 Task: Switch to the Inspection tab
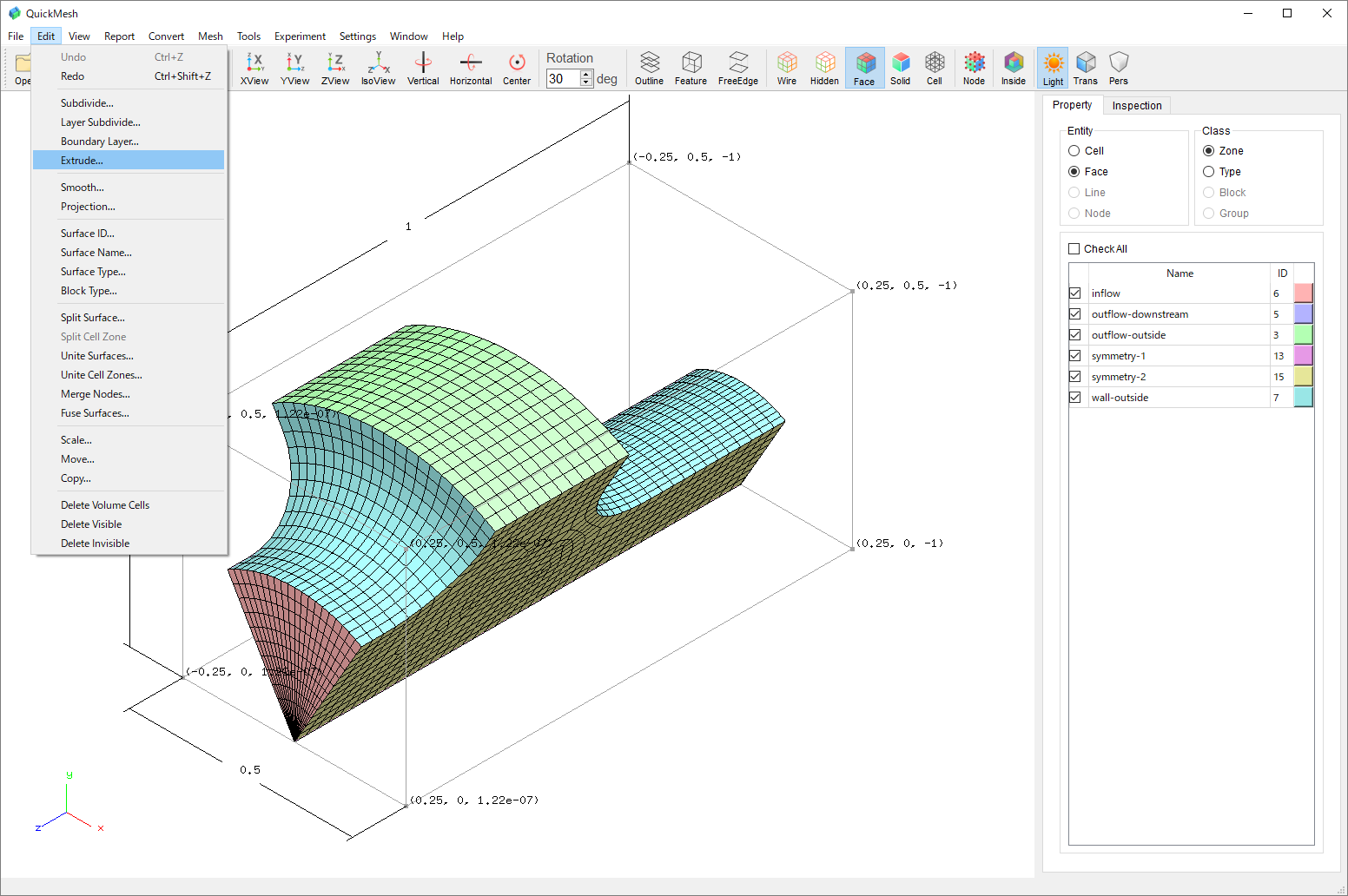1136,105
